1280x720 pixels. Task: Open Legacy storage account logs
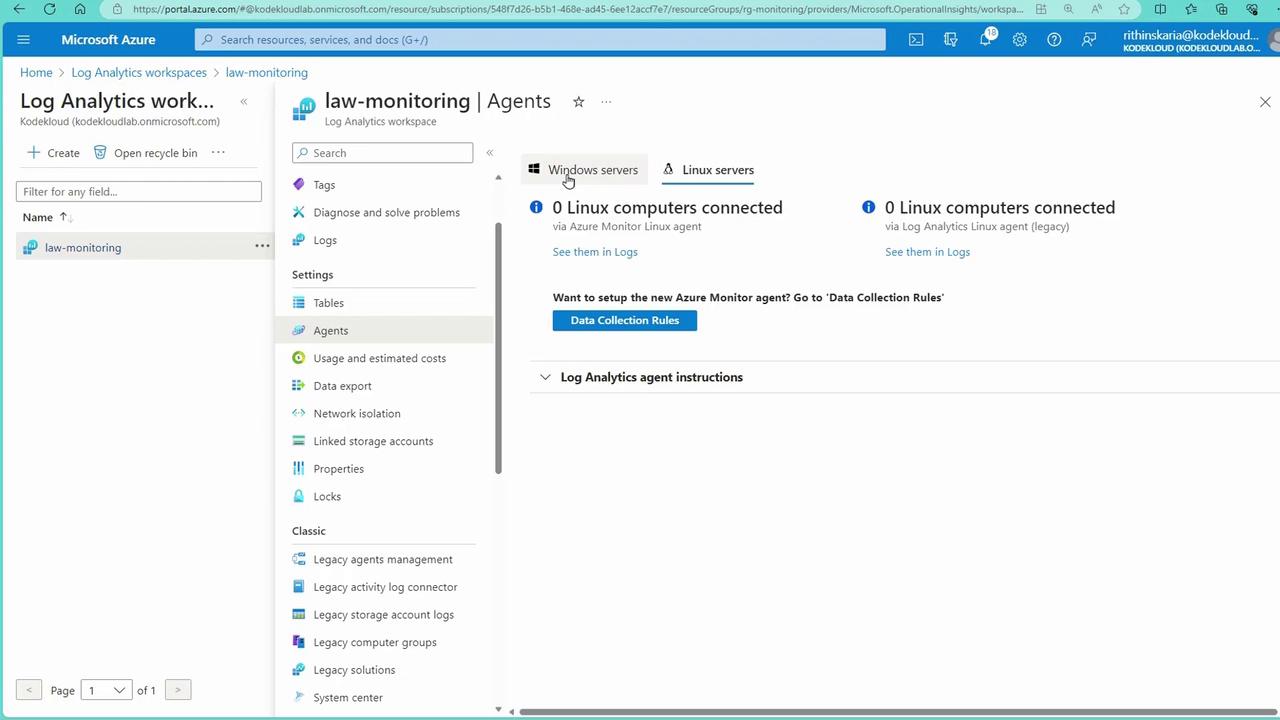[x=383, y=615]
